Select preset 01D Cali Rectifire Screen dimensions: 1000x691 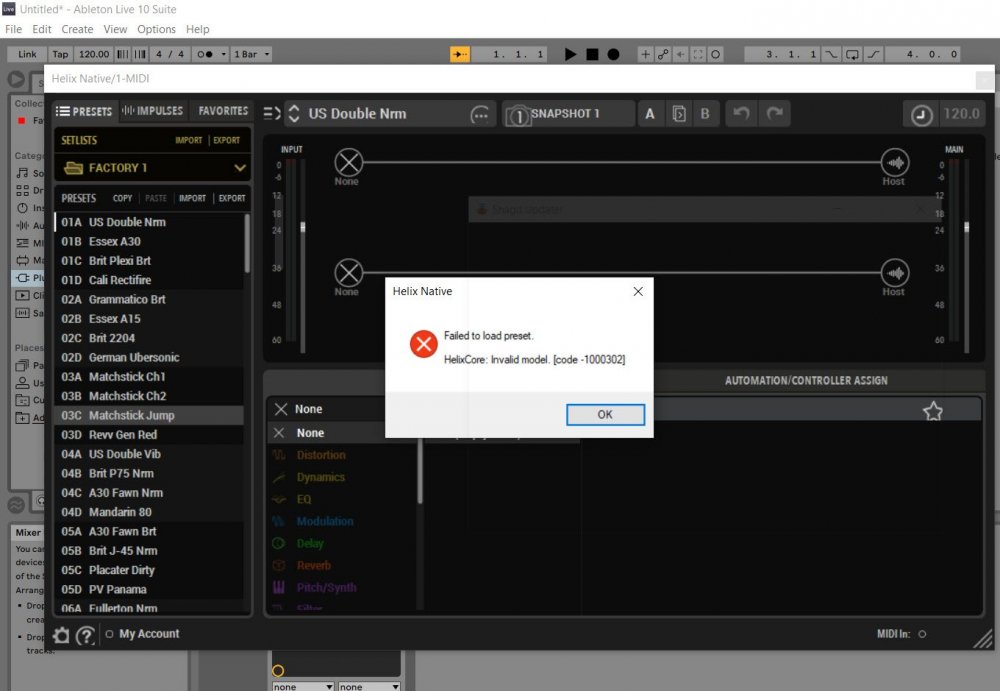[149, 280]
